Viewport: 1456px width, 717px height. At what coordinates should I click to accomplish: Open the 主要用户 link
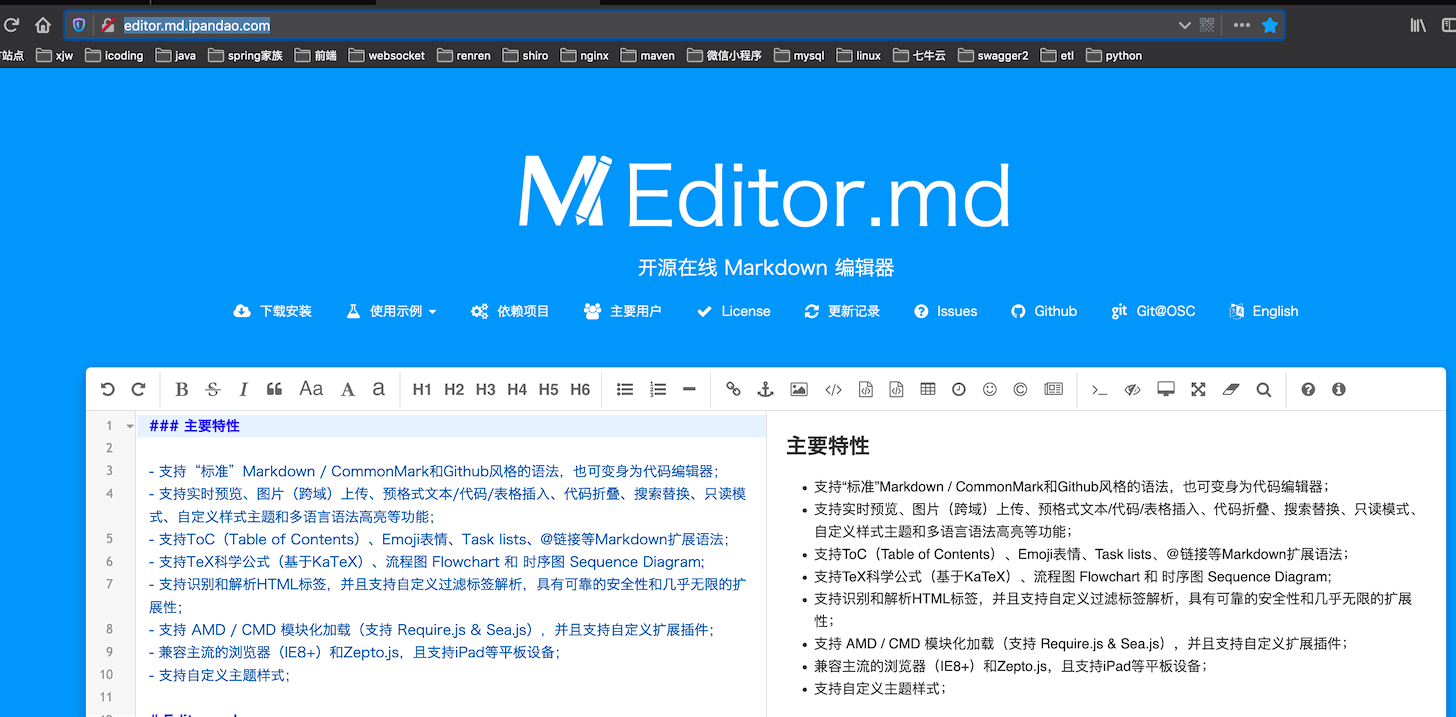[622, 311]
